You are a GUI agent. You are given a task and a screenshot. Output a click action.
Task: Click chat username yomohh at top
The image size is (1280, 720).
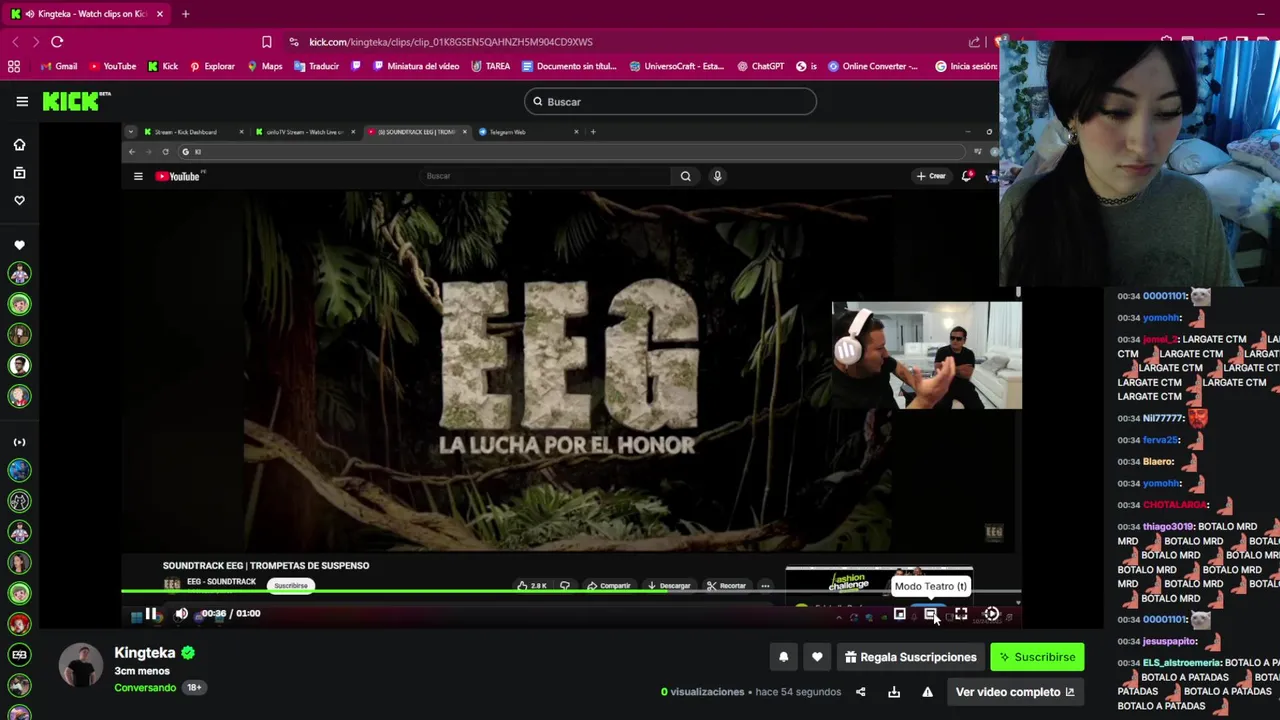point(1161,318)
